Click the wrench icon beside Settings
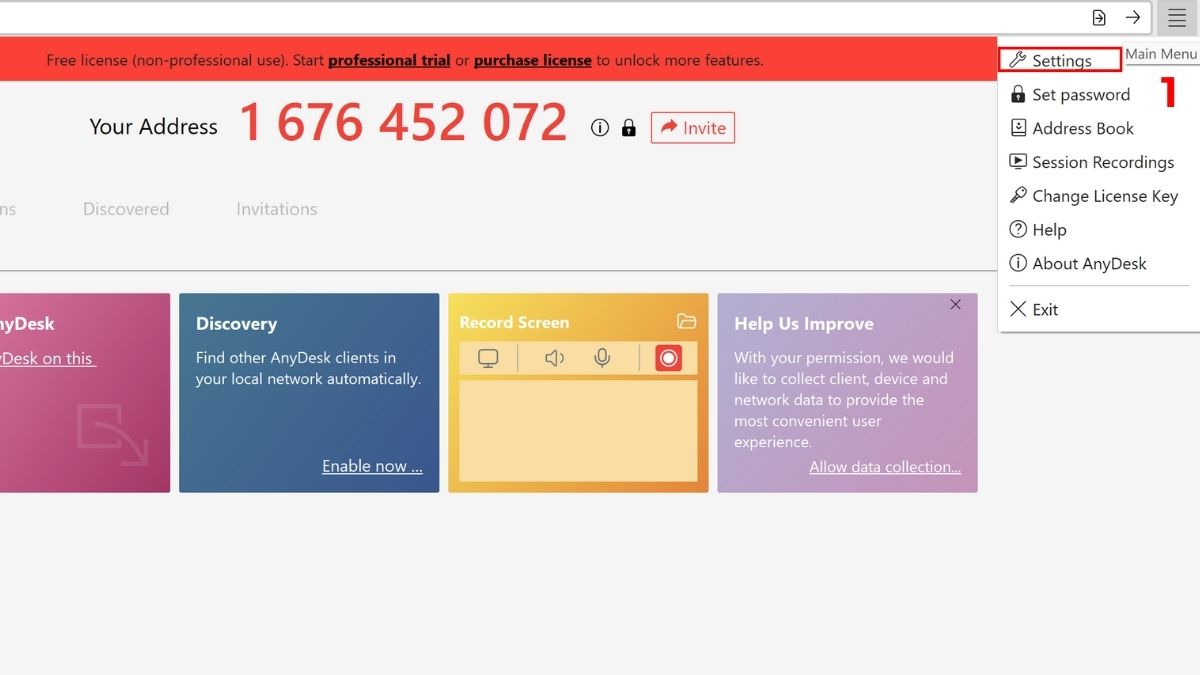The height and width of the screenshot is (675, 1200). 1018,60
